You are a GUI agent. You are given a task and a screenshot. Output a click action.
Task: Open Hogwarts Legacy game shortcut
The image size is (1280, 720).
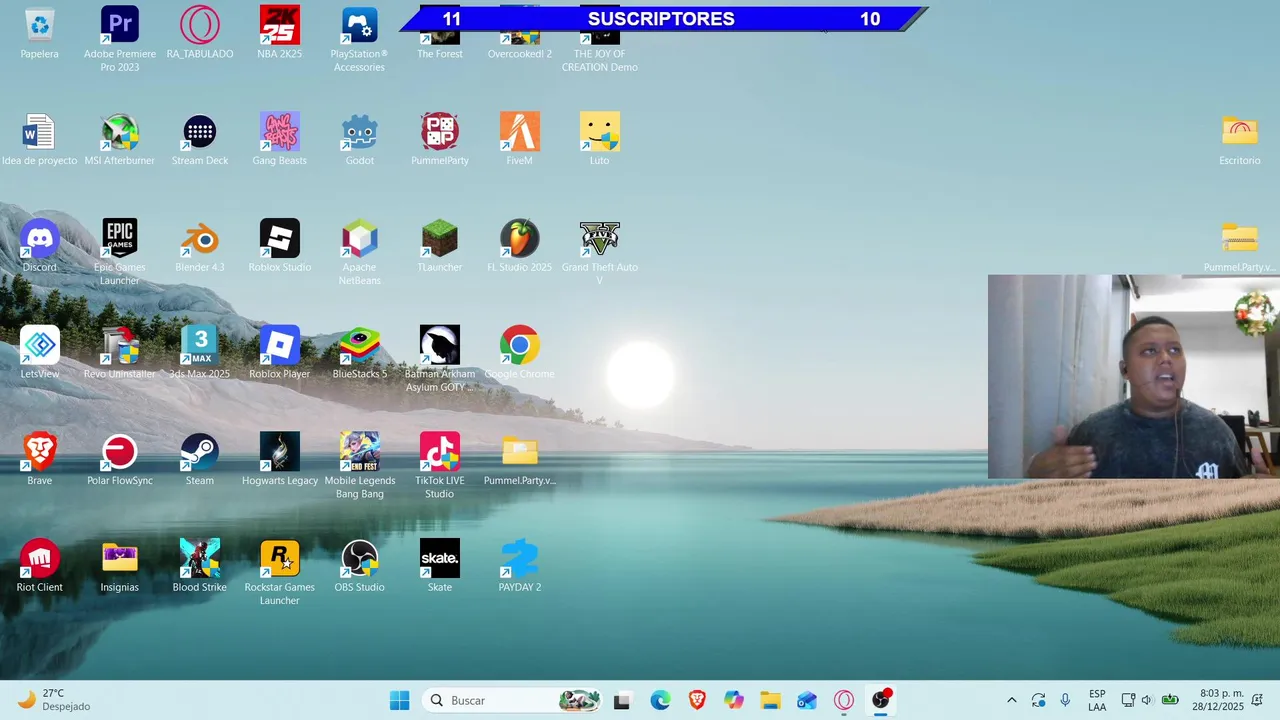(280, 452)
